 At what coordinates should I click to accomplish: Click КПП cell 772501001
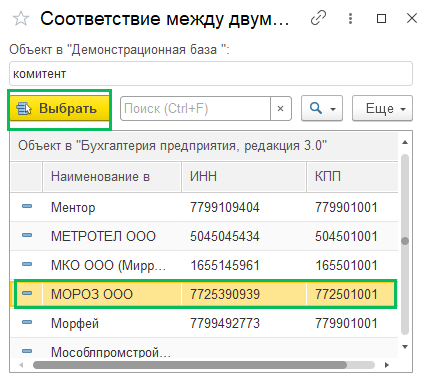click(346, 294)
